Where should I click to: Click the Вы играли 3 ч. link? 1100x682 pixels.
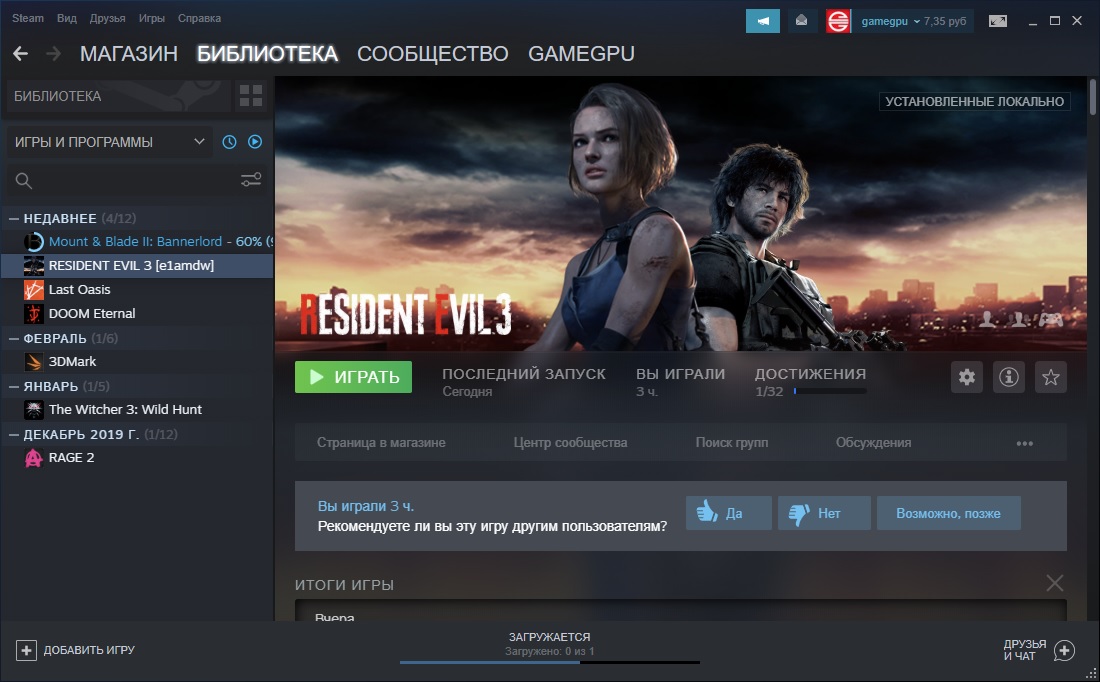[365, 506]
